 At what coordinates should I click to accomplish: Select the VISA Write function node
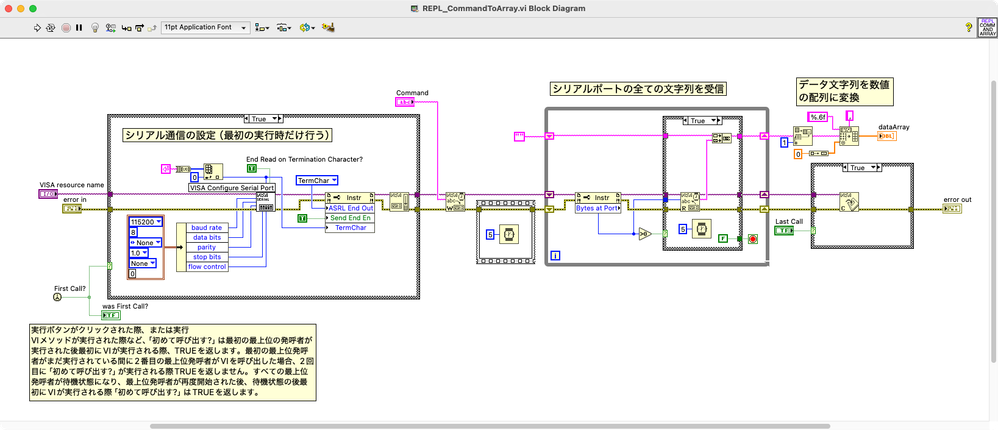(x=454, y=201)
